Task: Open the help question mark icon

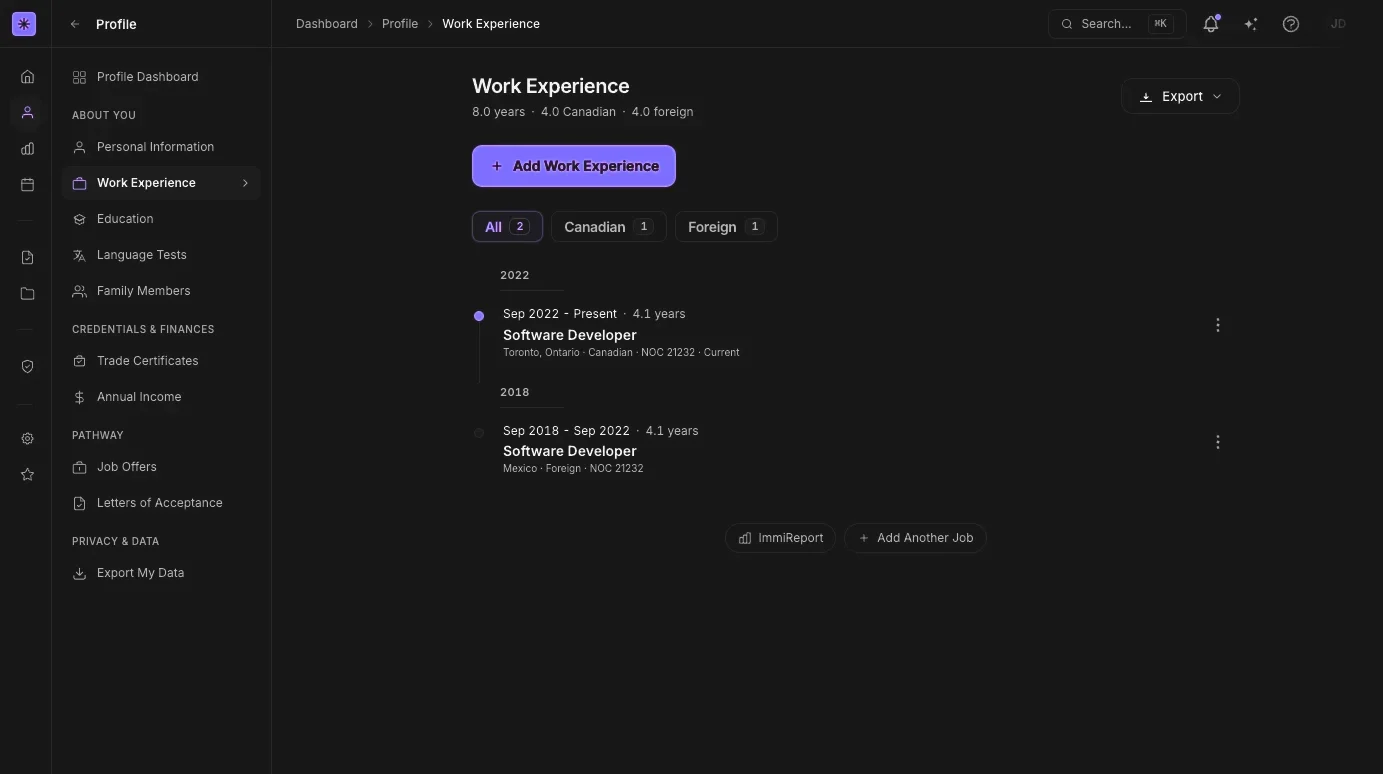Action: tap(1291, 24)
